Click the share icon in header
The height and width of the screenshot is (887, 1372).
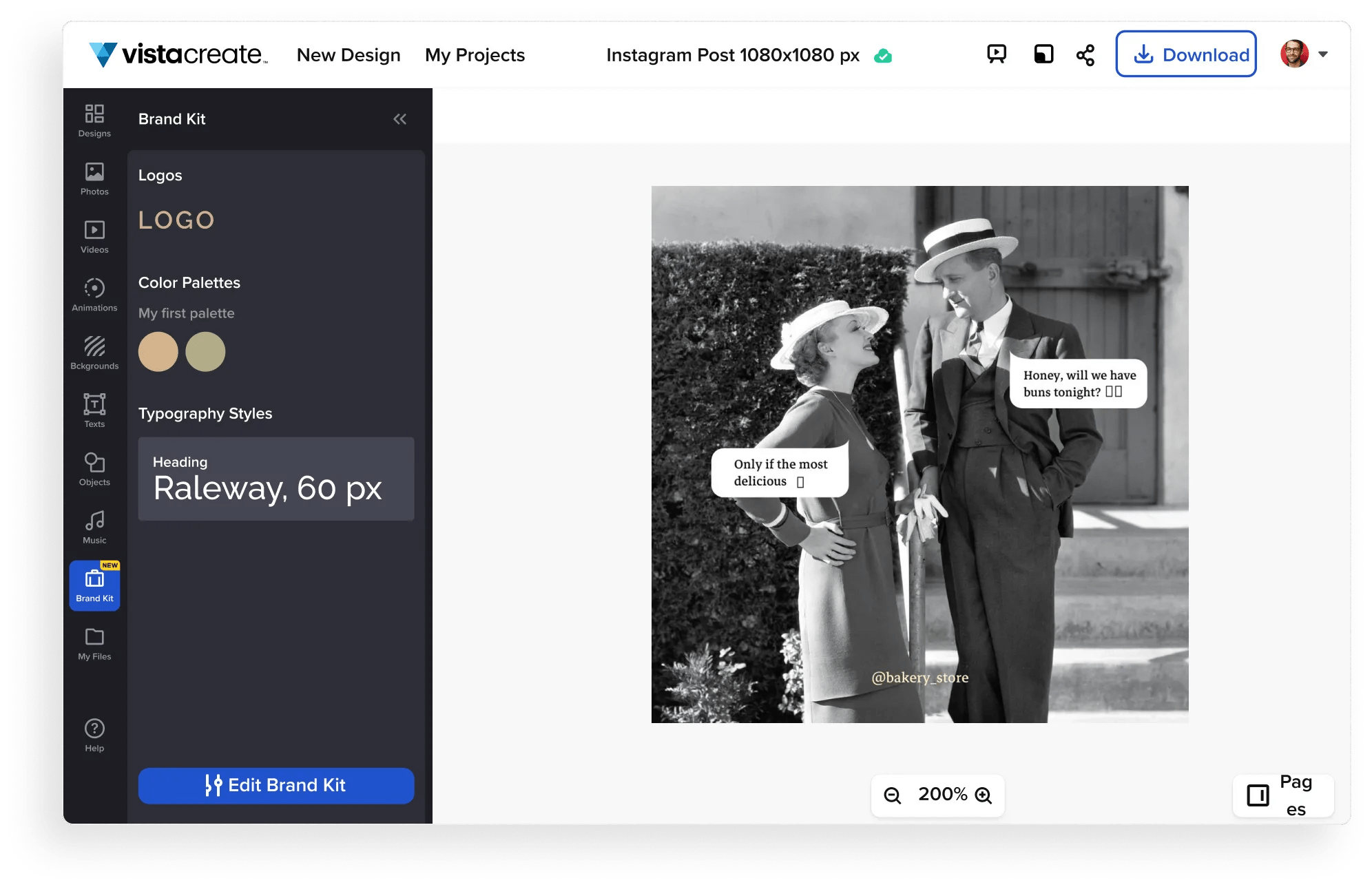point(1085,55)
